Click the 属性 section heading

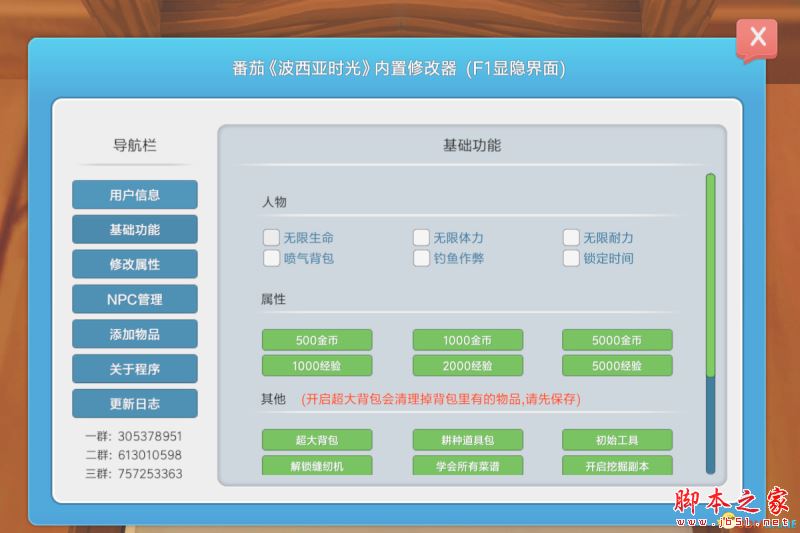[273, 299]
